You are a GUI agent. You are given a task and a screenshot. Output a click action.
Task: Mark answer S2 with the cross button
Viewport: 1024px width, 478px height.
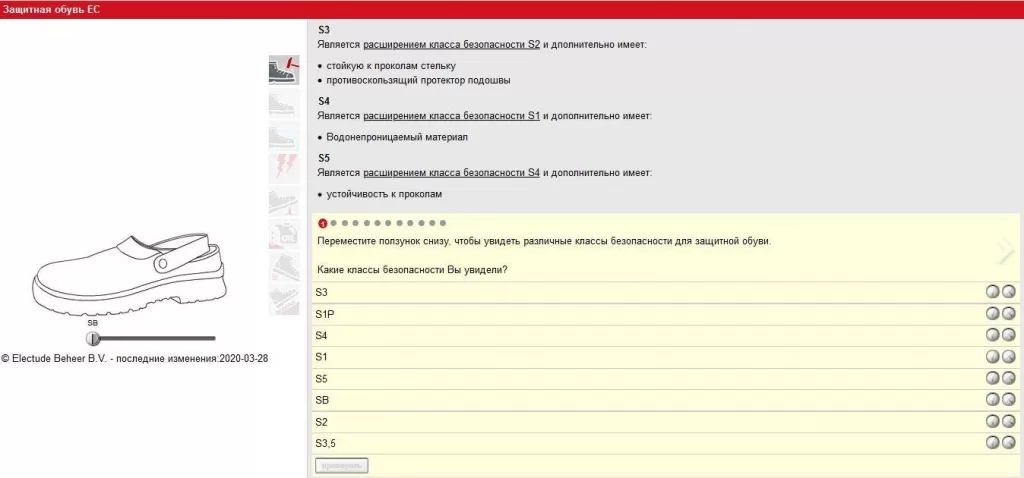click(x=1009, y=421)
